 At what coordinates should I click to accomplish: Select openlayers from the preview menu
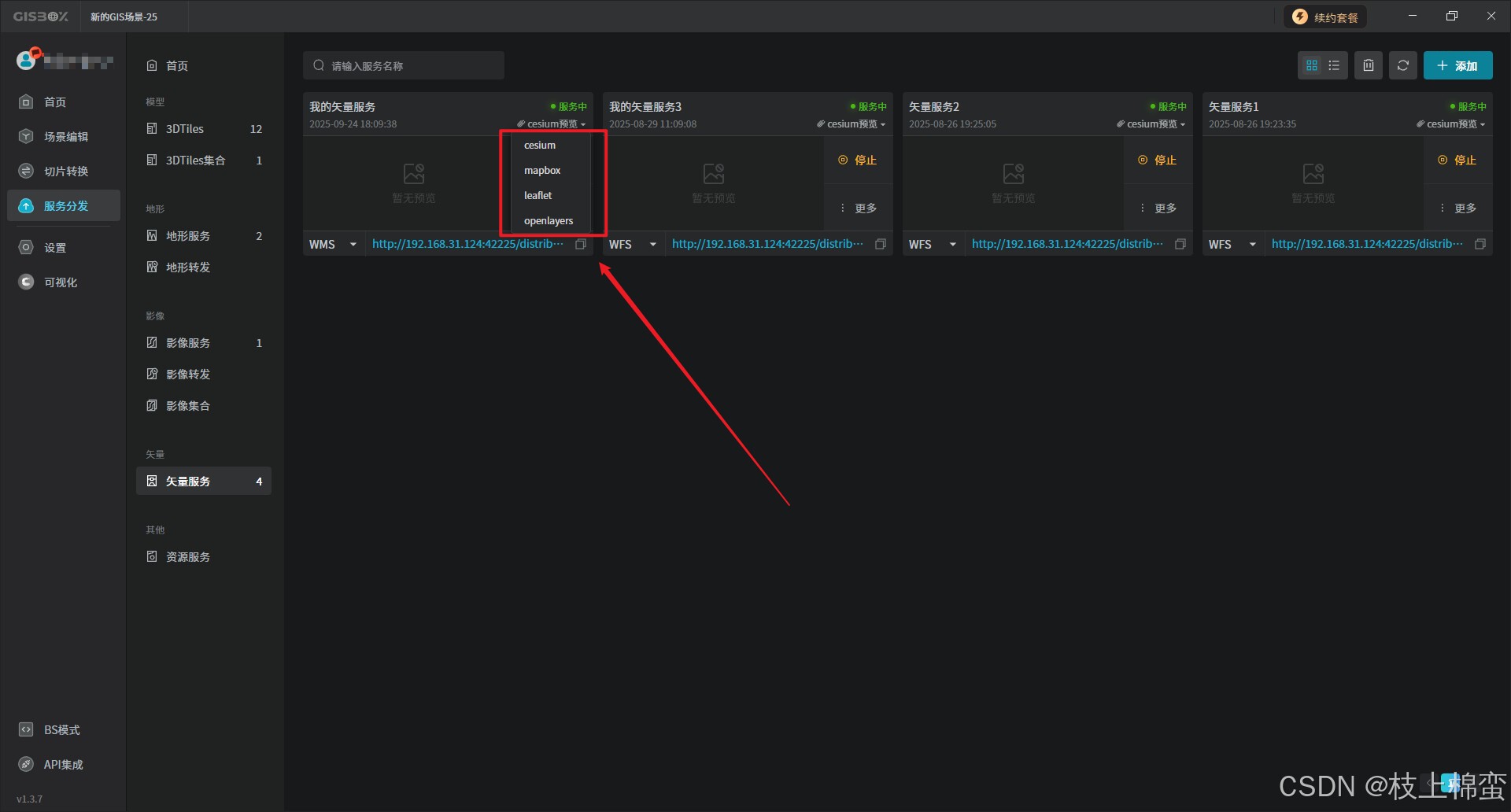coord(548,220)
